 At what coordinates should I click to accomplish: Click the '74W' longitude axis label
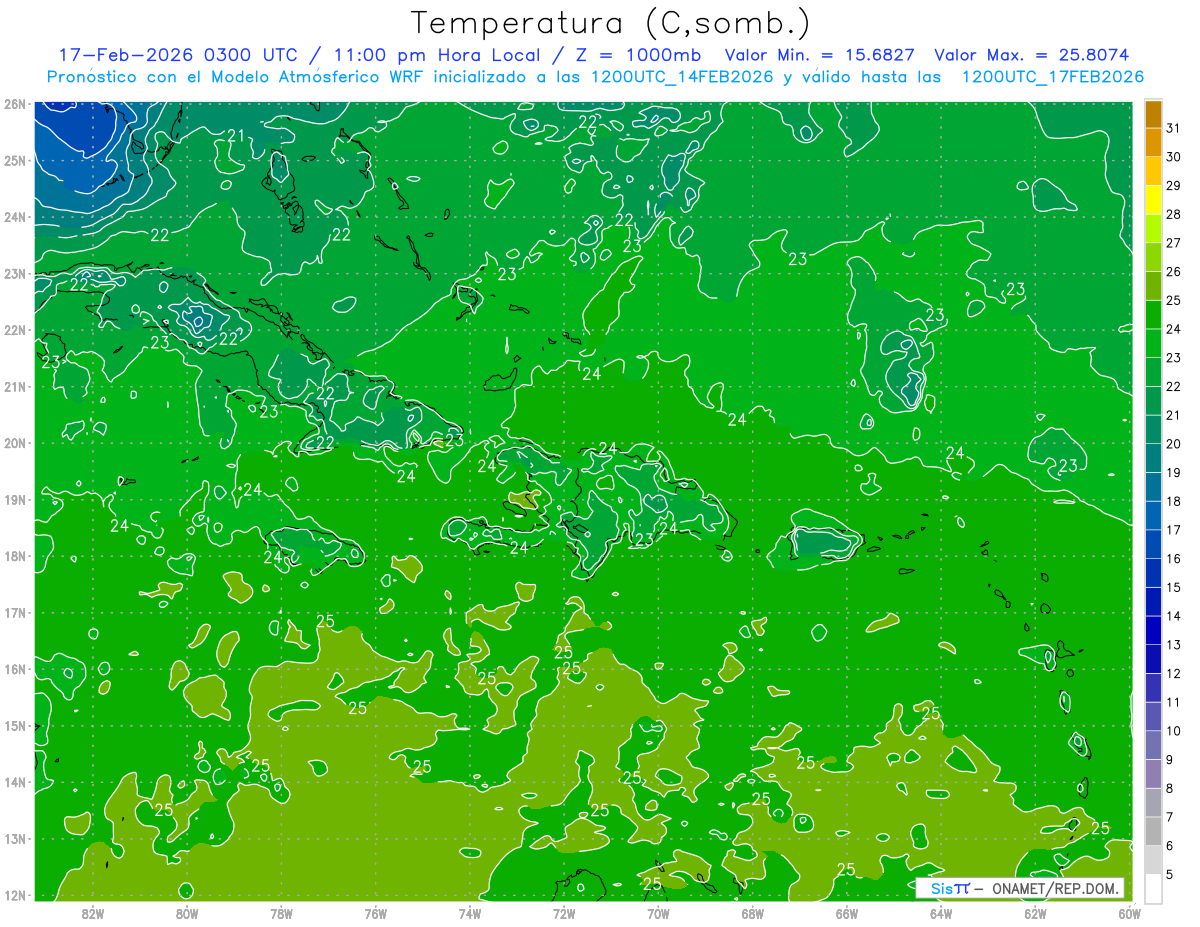(469, 912)
